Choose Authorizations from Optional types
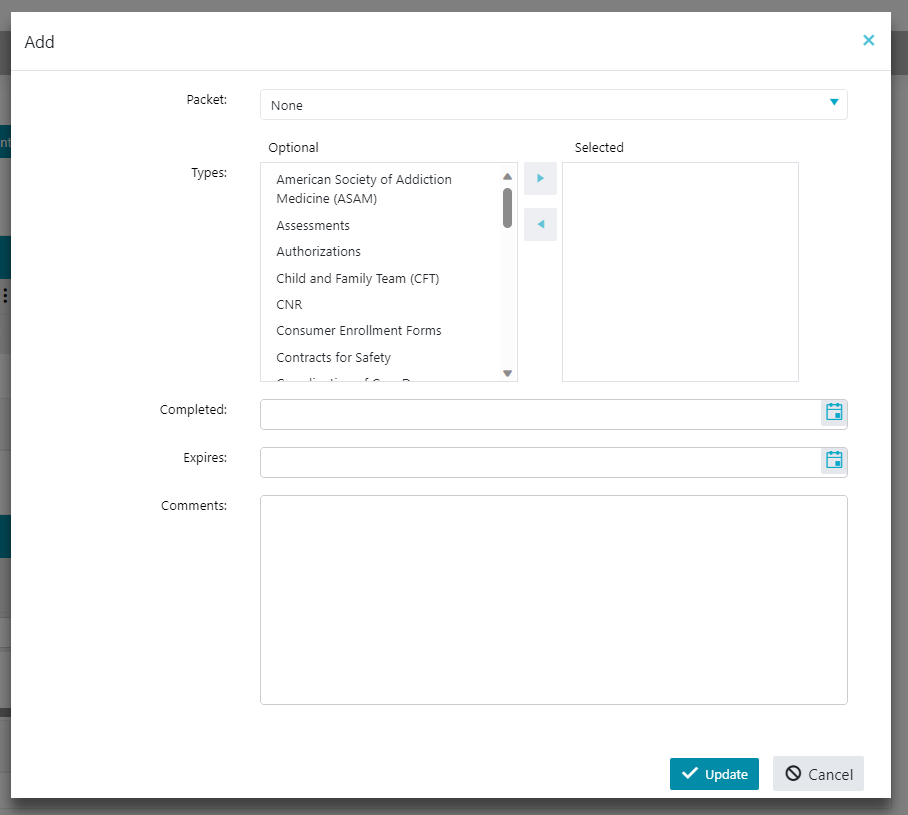 [x=319, y=252]
